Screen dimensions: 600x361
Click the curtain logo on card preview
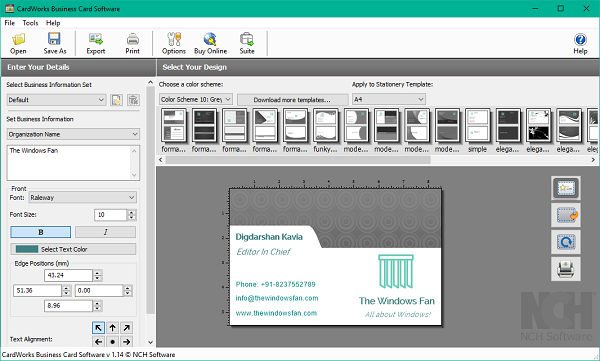point(396,271)
